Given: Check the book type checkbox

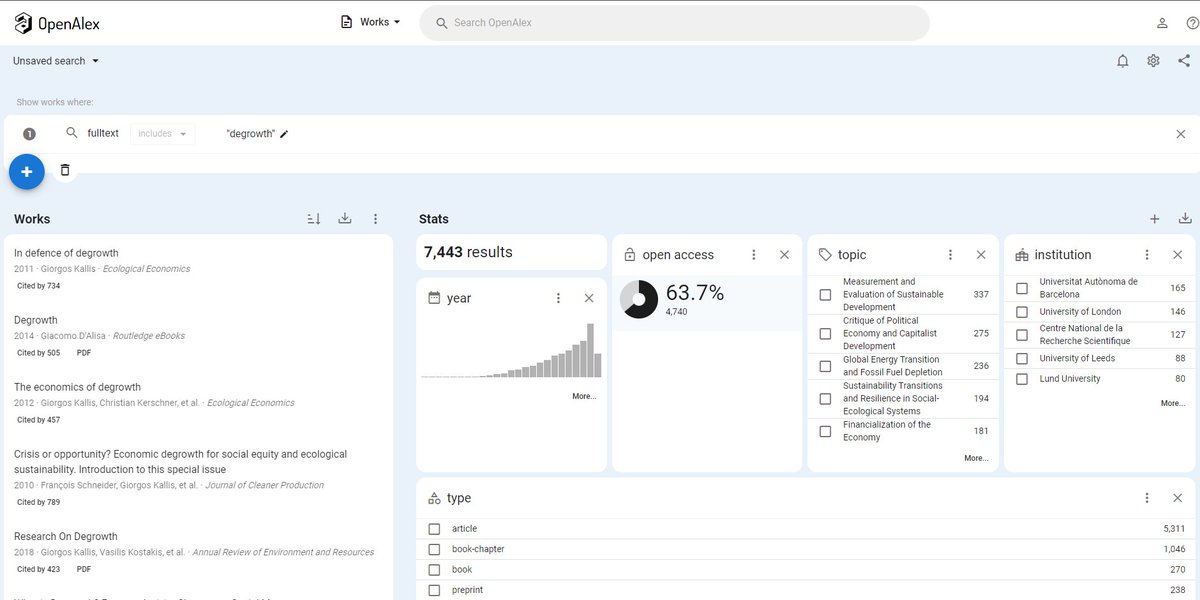Looking at the screenshot, I should click(x=434, y=570).
